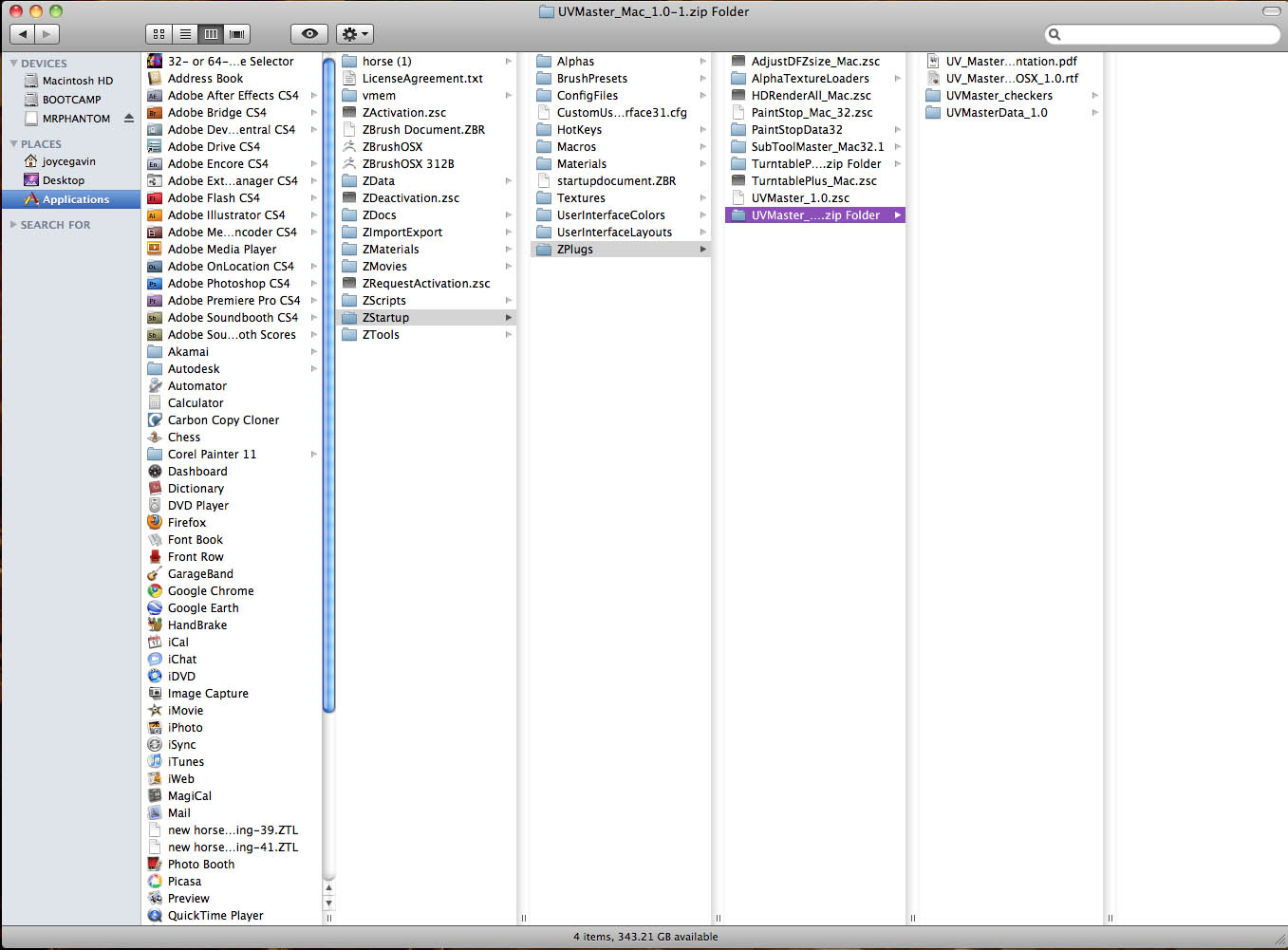This screenshot has height=950, width=1288.
Task: Click Applications column scroll up arrow
Action: coord(328,889)
